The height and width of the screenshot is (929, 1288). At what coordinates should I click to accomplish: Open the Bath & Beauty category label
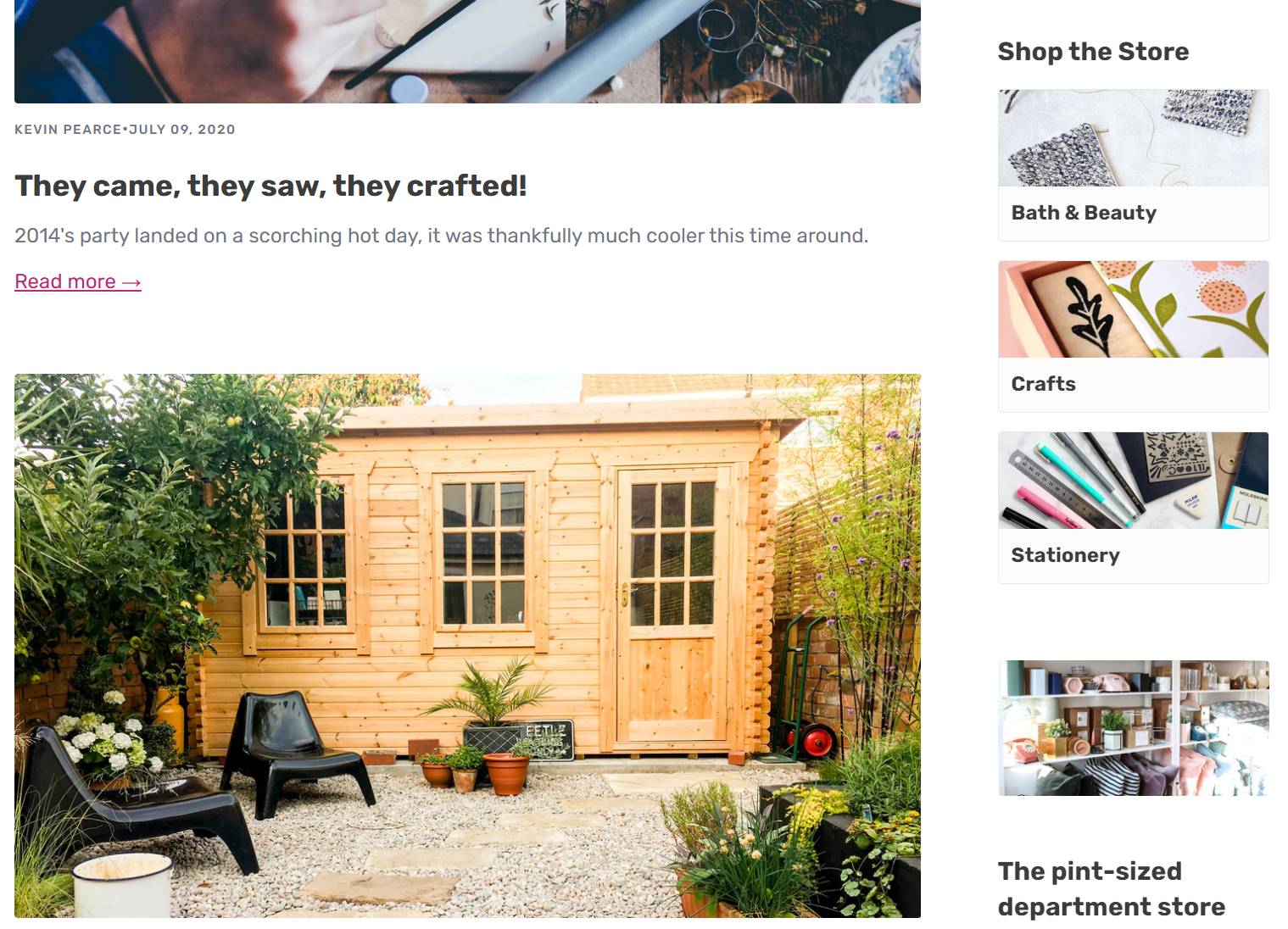pos(1084,213)
